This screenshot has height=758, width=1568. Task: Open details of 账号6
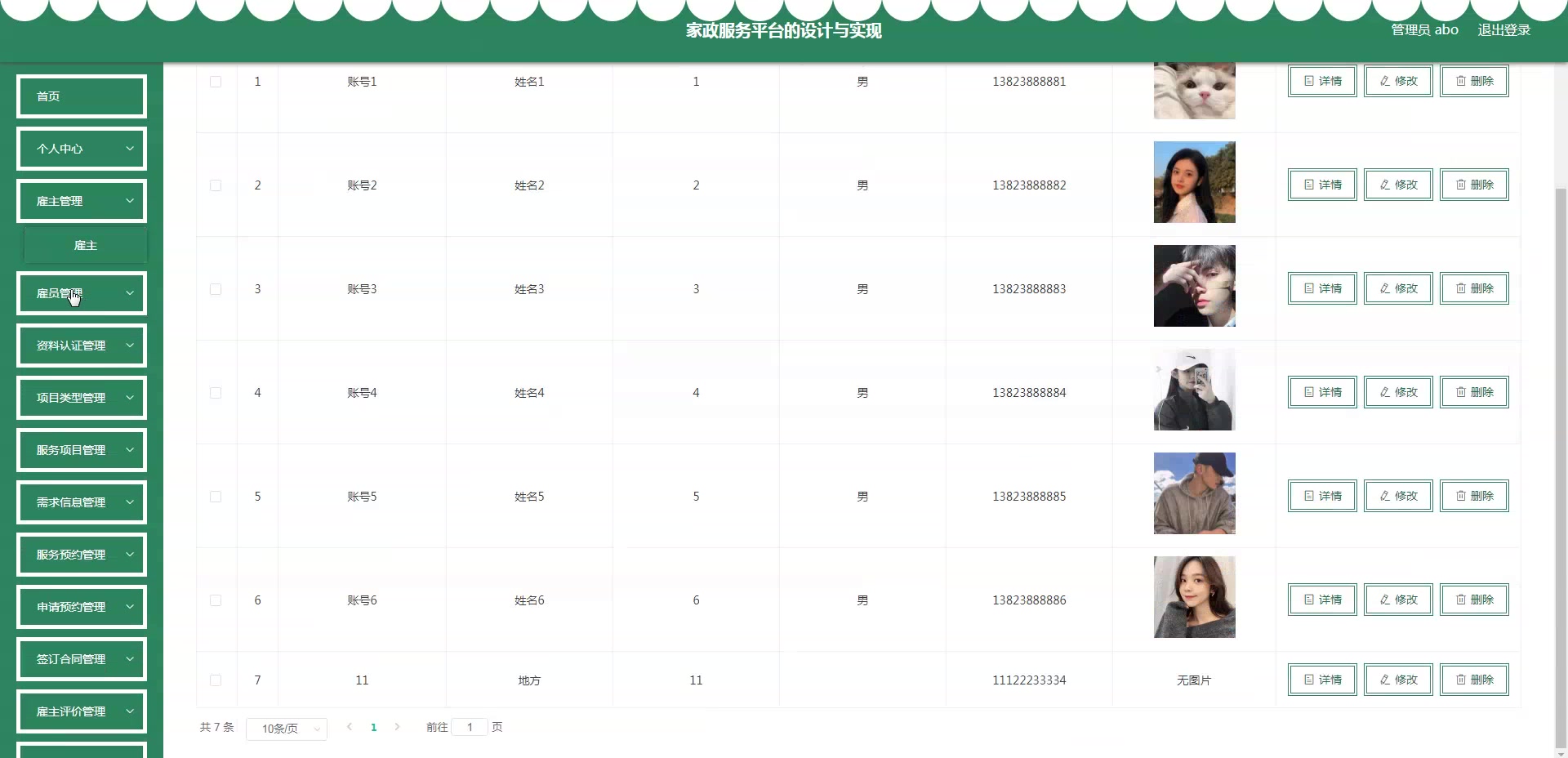coord(1322,600)
